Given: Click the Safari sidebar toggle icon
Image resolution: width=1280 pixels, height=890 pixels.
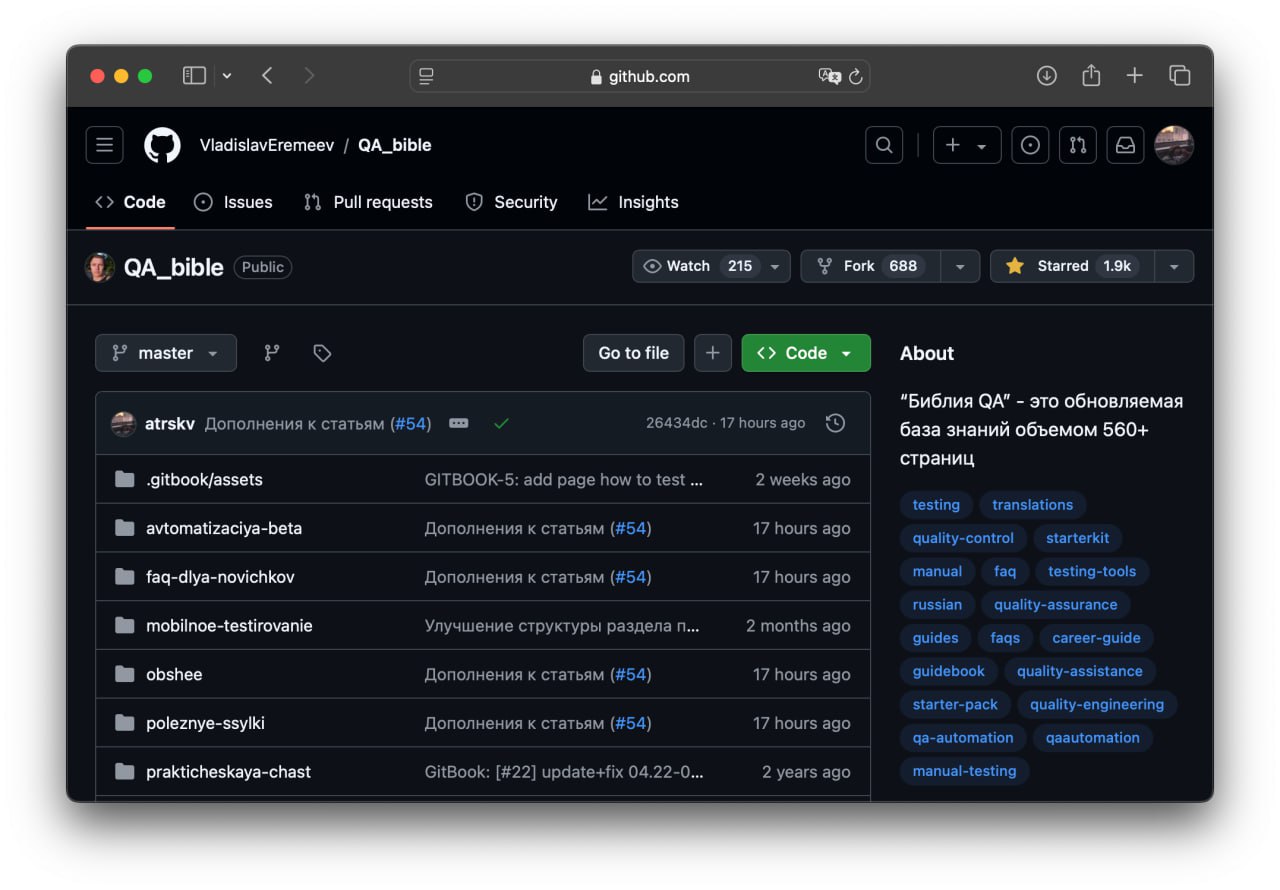Looking at the screenshot, I should 194,76.
